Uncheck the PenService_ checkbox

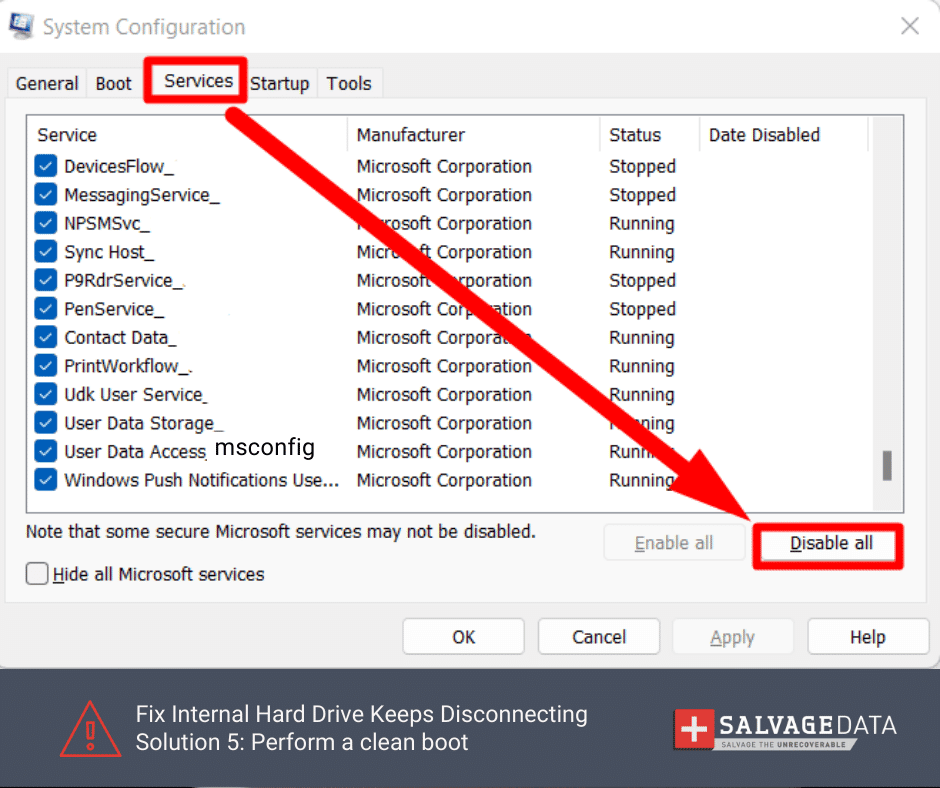point(46,309)
